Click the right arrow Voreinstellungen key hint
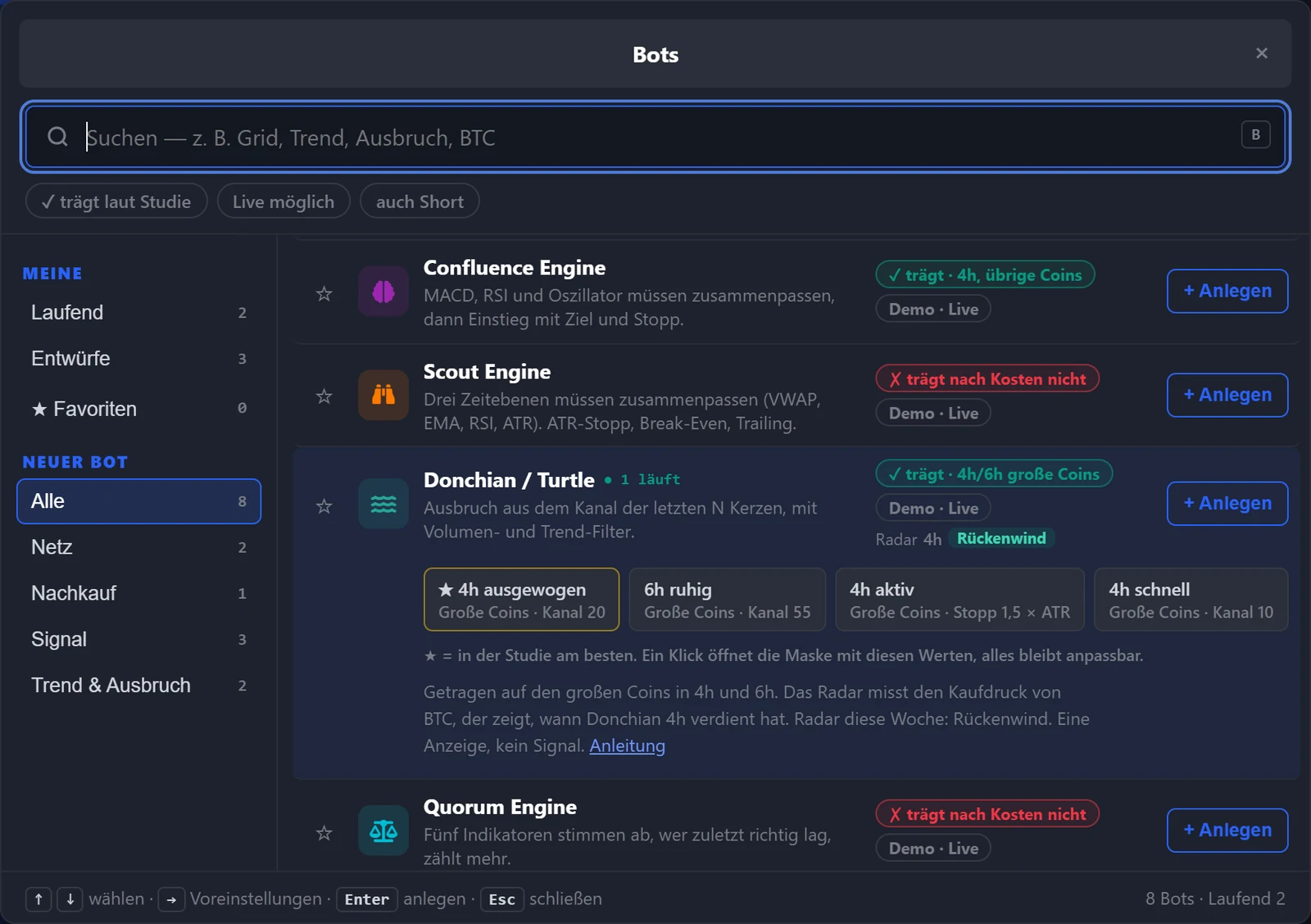This screenshot has height=924, width=1311. (x=171, y=899)
